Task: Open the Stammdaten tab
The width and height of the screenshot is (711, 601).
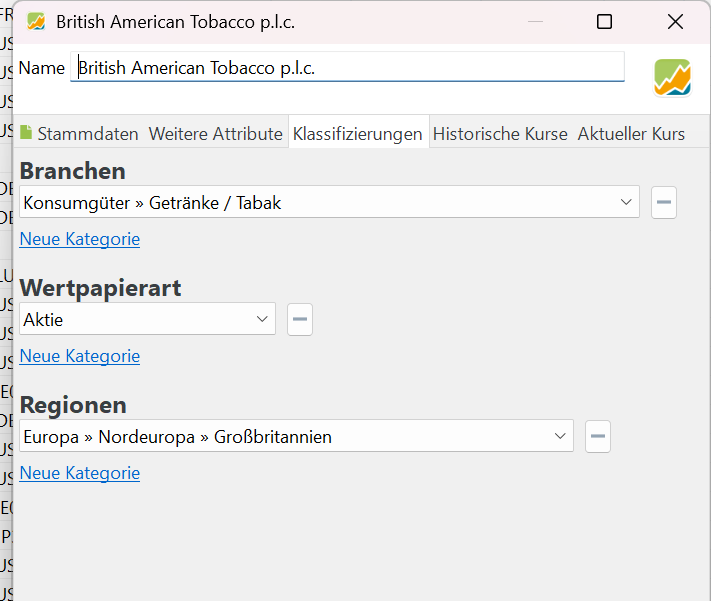Action: click(80, 133)
